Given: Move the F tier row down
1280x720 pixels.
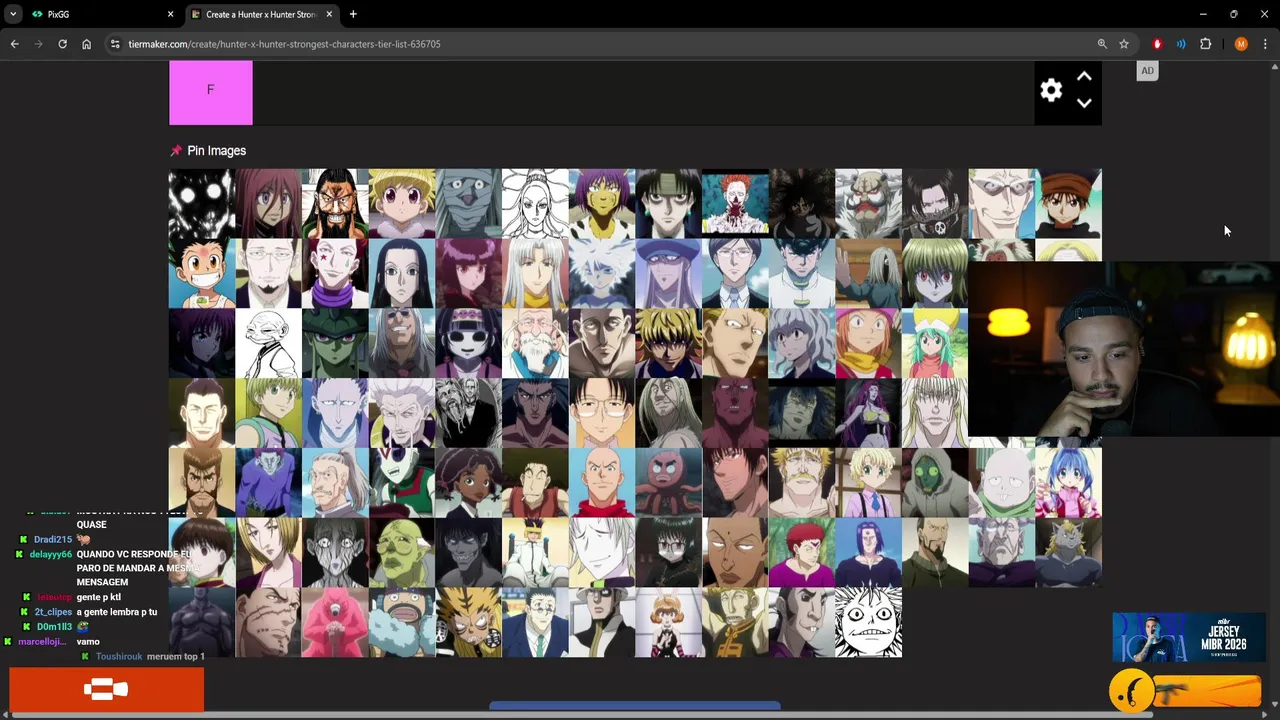Looking at the screenshot, I should coord(1084,103).
